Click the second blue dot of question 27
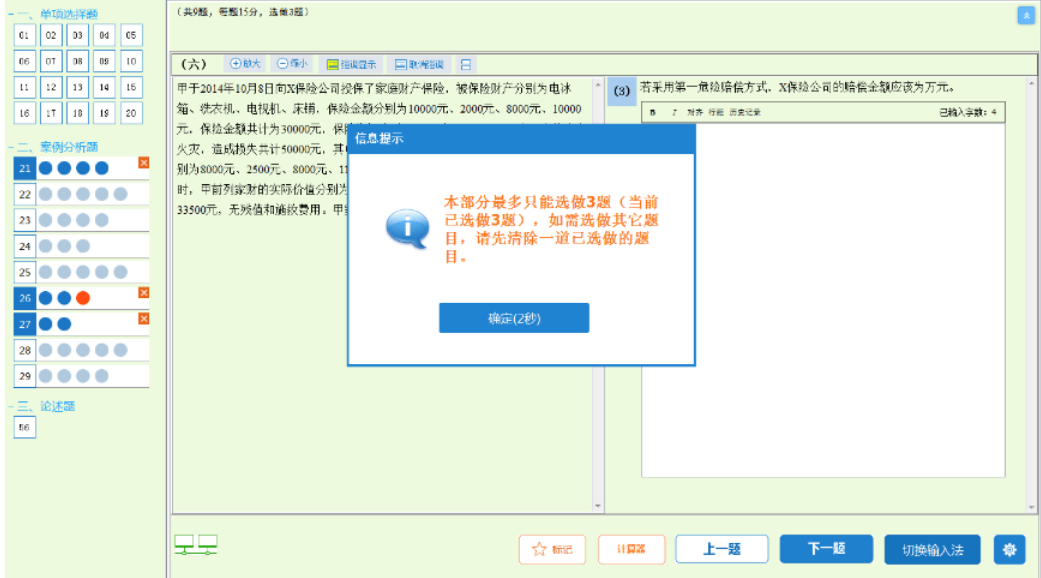 point(64,324)
